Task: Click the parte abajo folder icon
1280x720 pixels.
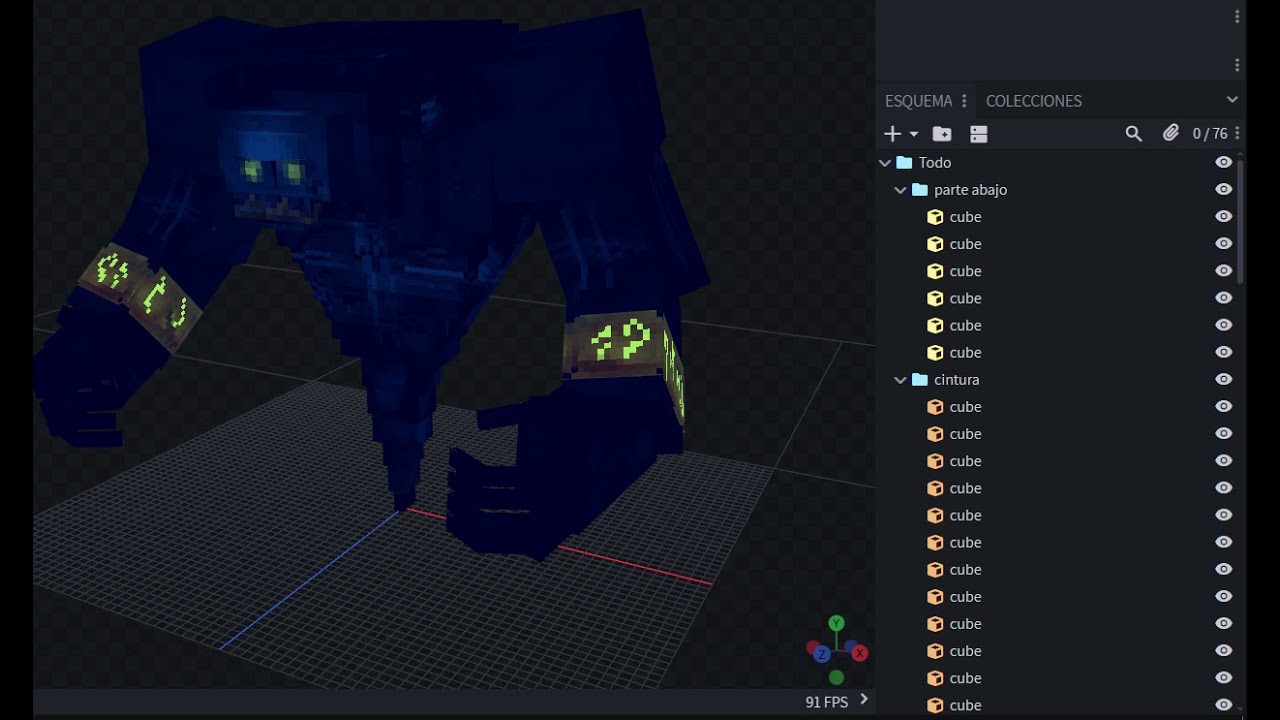Action: (920, 189)
